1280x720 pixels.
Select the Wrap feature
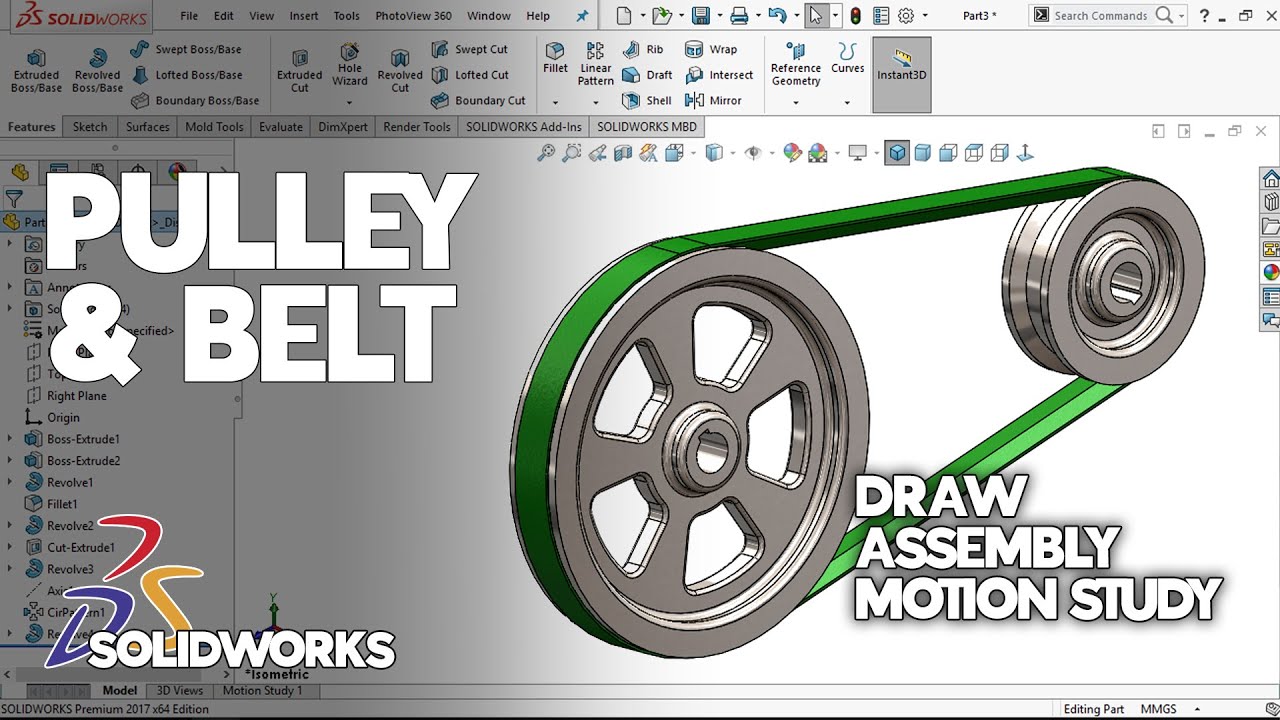[x=711, y=49]
